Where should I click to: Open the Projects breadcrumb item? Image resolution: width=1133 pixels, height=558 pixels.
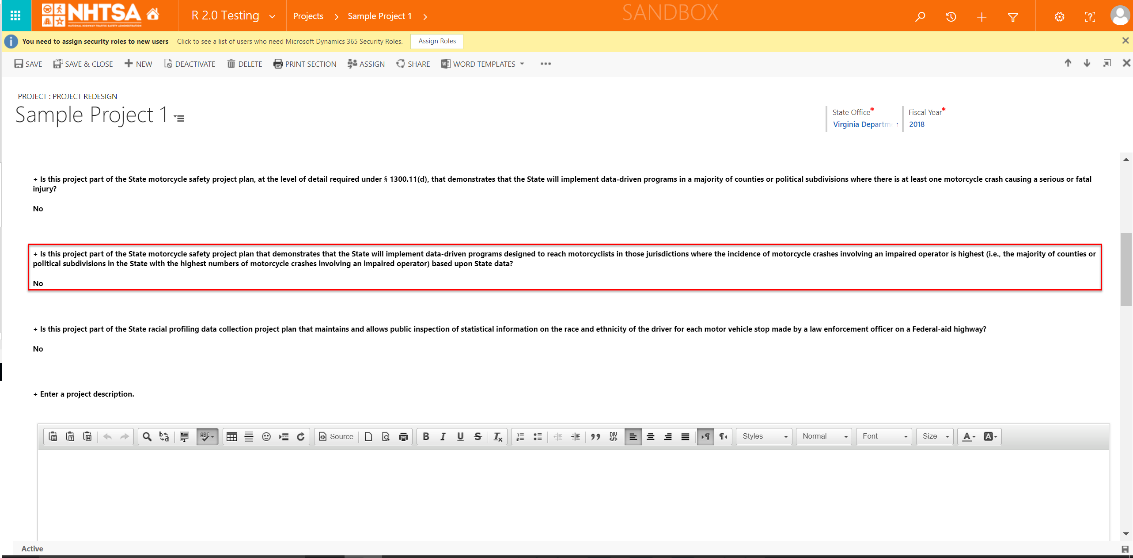tap(308, 17)
